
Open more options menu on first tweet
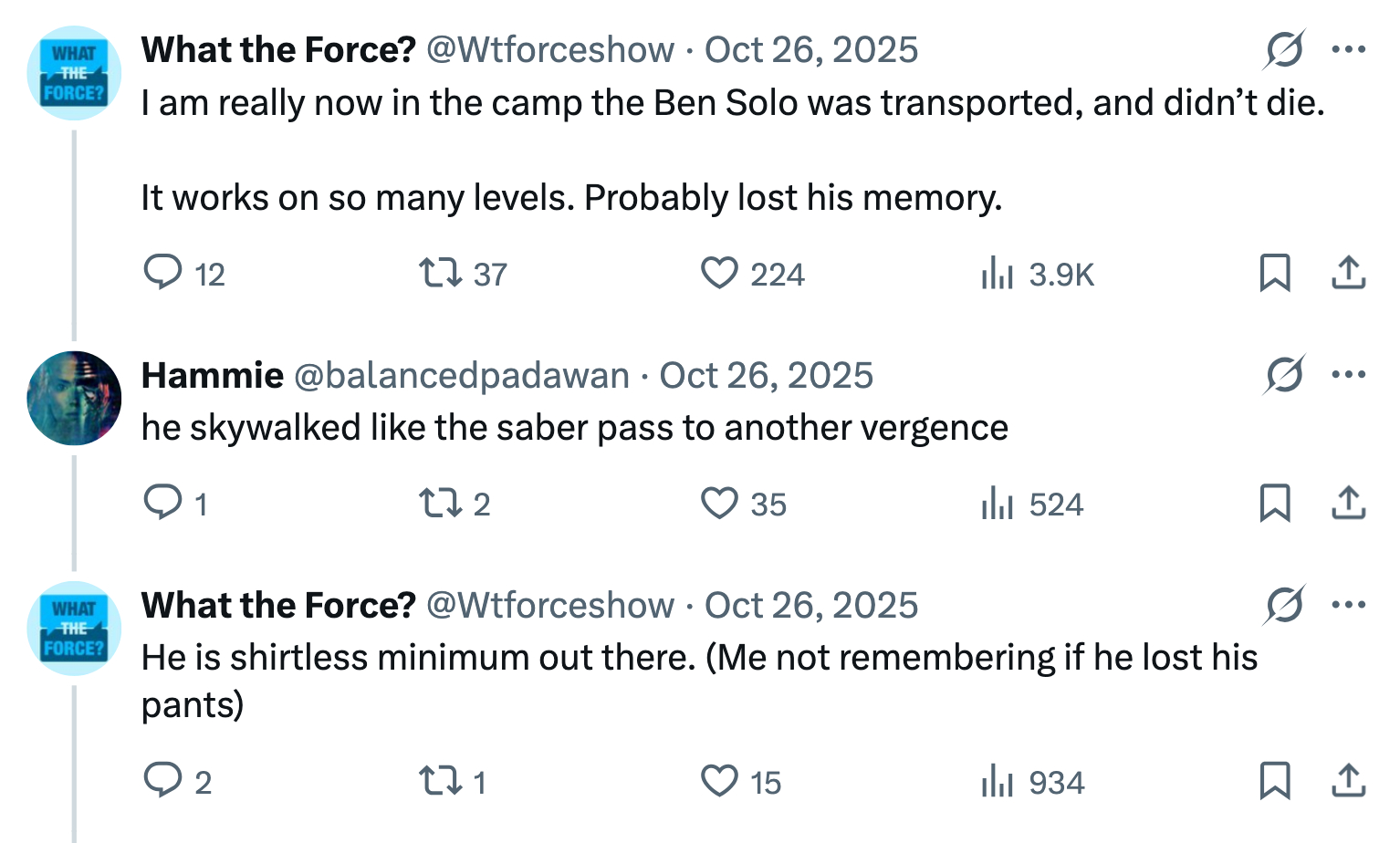coord(1348,49)
